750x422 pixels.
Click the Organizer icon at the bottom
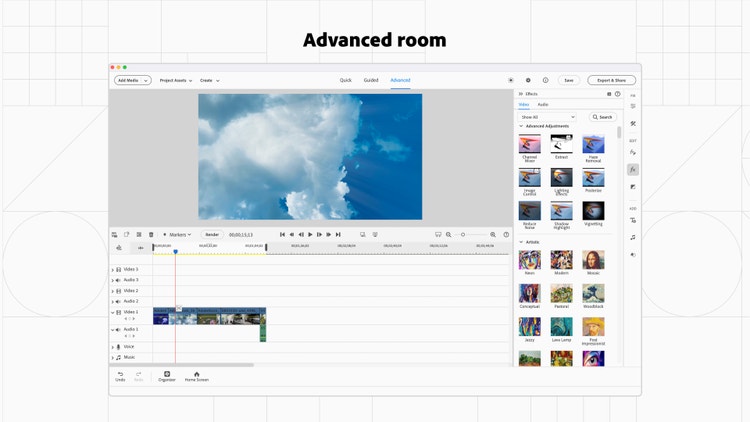point(167,376)
